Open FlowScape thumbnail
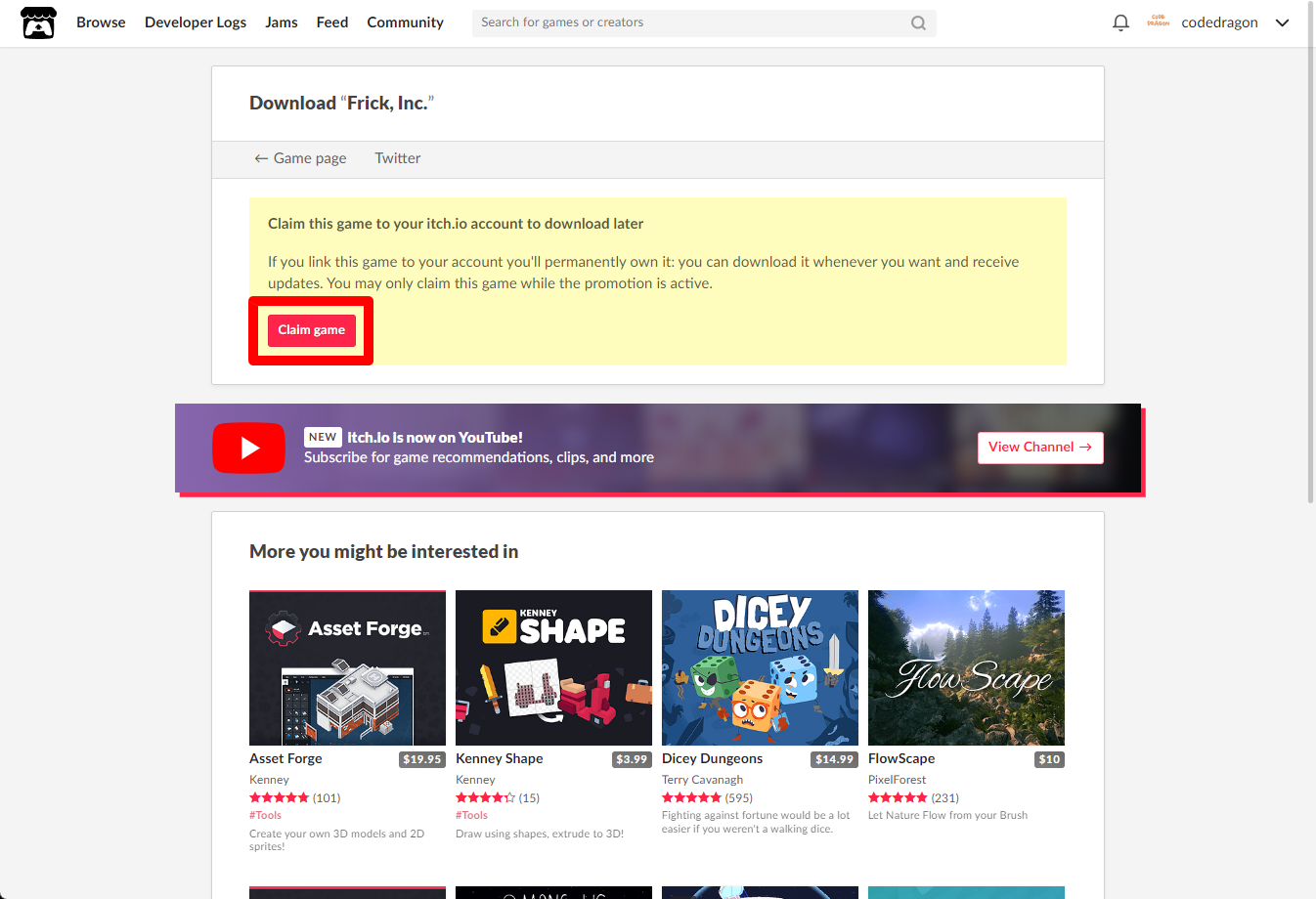The height and width of the screenshot is (899, 1316). [966, 668]
